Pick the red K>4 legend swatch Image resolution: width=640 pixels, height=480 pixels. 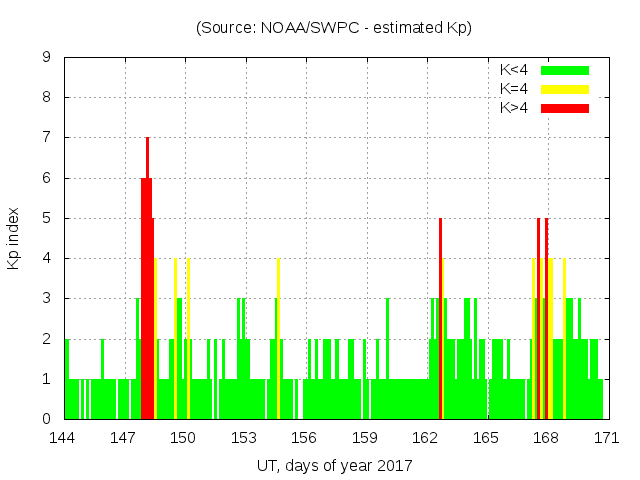click(x=565, y=107)
